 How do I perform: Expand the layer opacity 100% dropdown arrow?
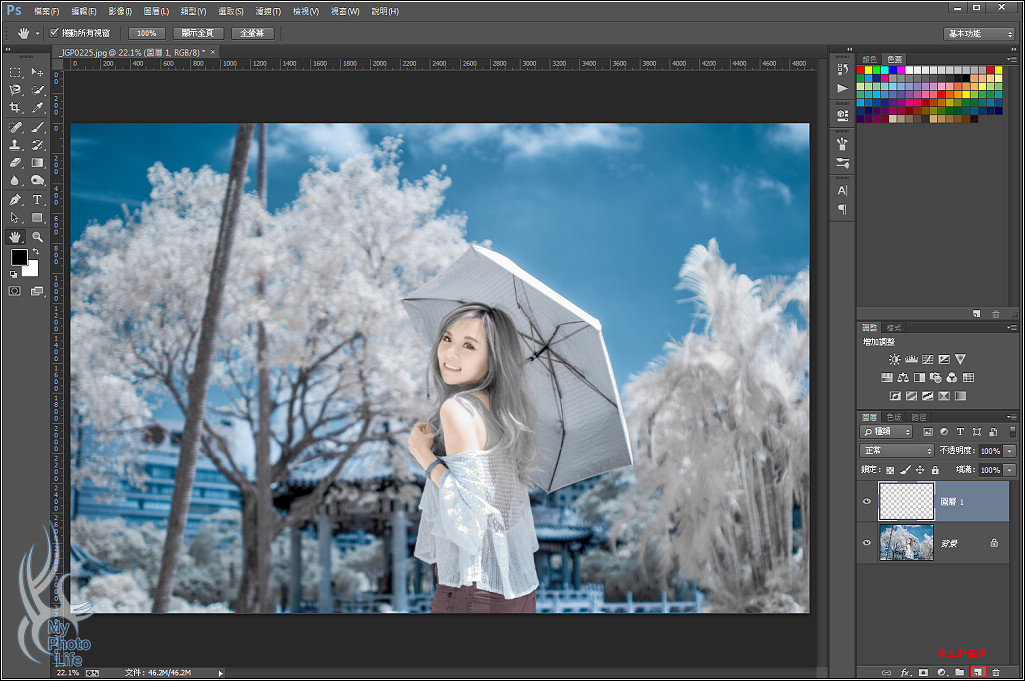[1009, 451]
